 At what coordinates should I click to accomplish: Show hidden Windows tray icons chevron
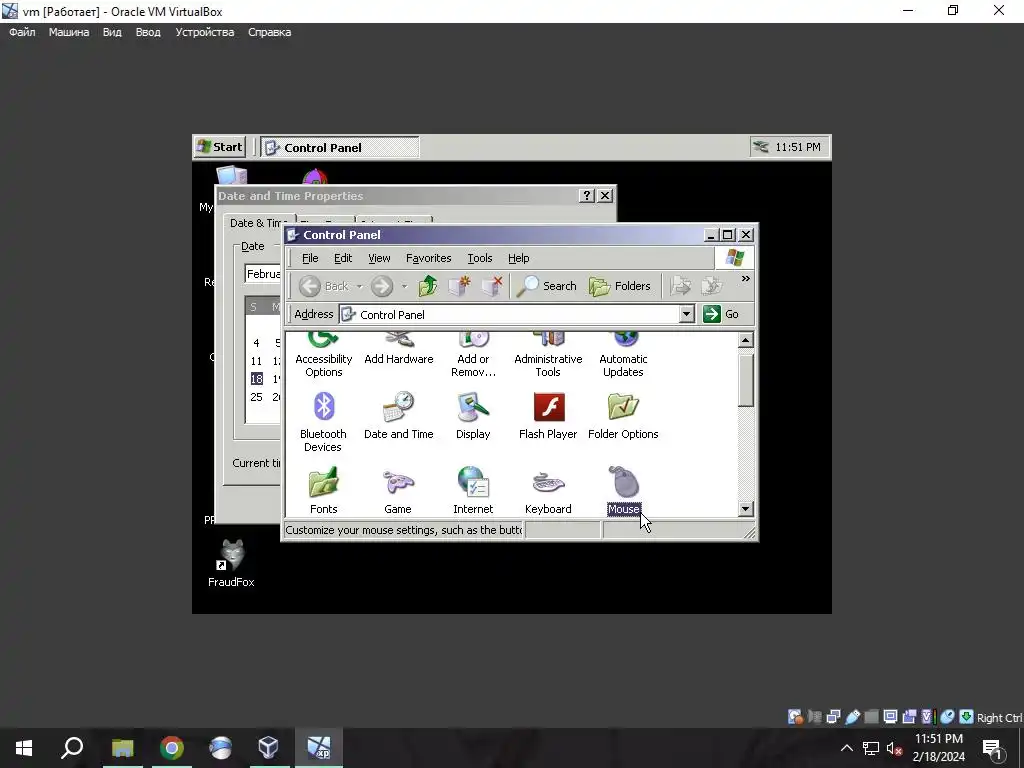(846, 748)
